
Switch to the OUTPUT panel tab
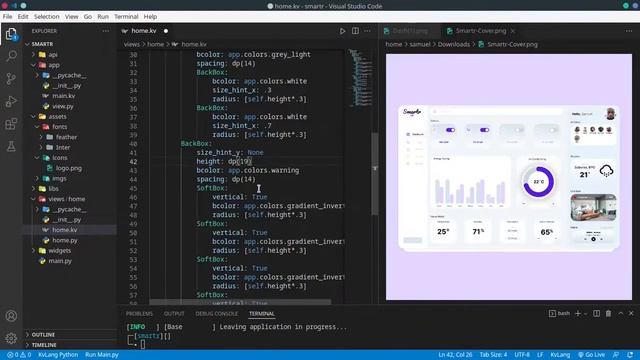pyautogui.click(x=174, y=313)
